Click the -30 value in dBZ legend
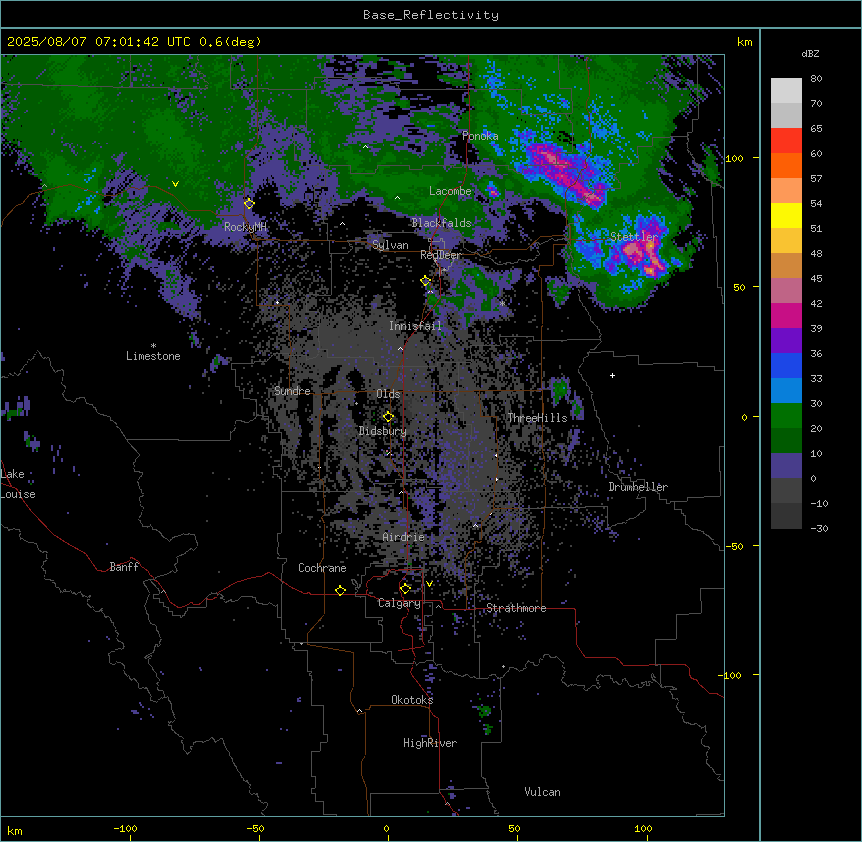 click(x=819, y=529)
